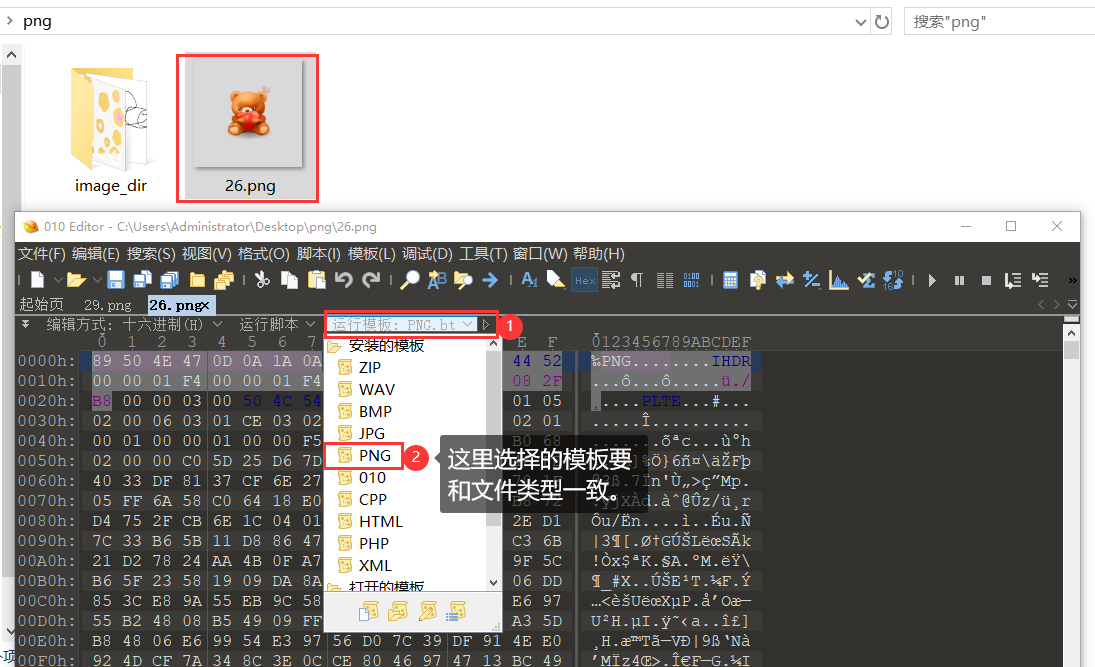Save the current file with the floppy icon
The width and height of the screenshot is (1095, 667).
tap(116, 280)
